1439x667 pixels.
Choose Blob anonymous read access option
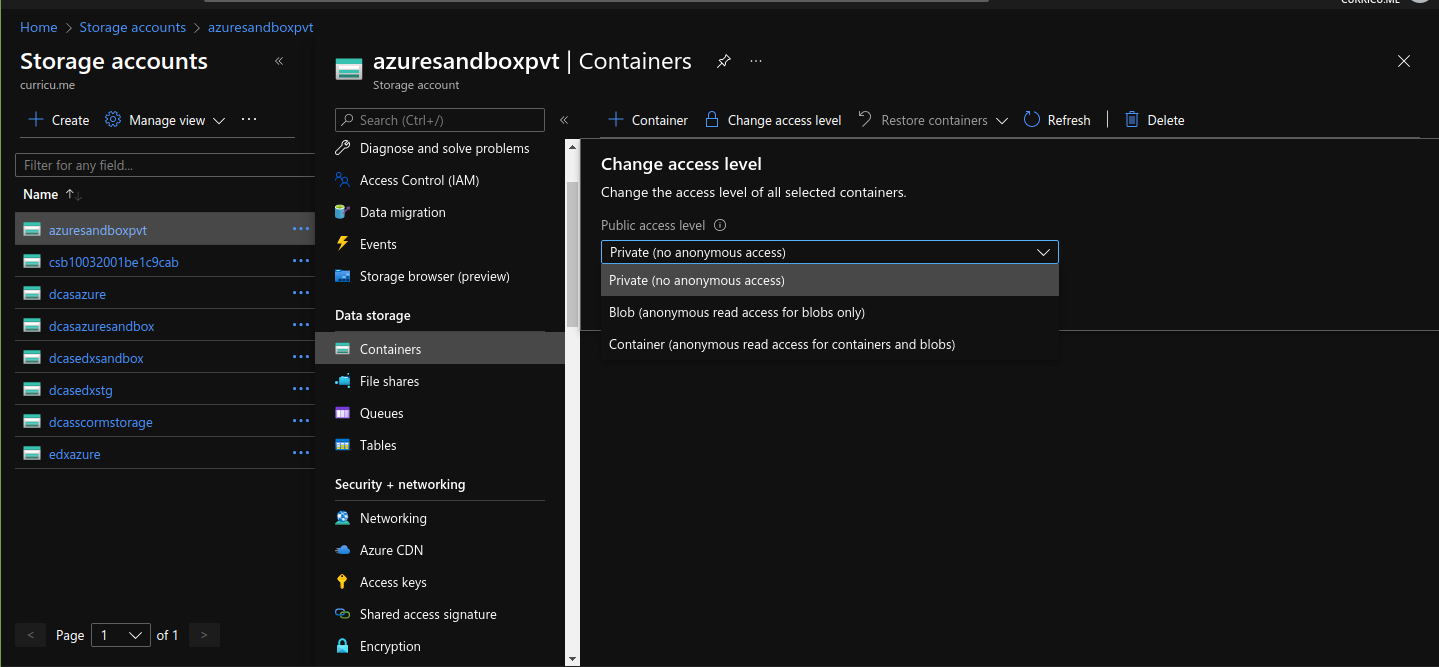click(829, 312)
